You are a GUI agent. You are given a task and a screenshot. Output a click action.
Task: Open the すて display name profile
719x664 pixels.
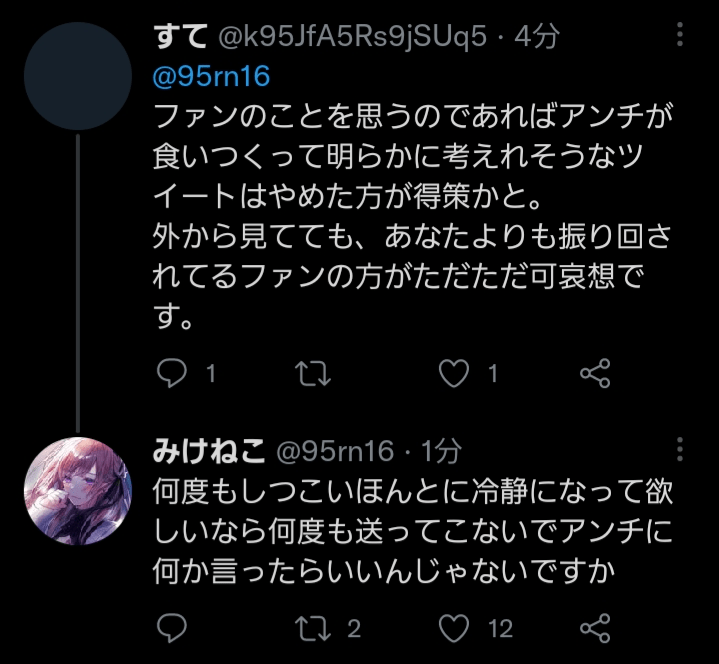pyautogui.click(x=182, y=38)
